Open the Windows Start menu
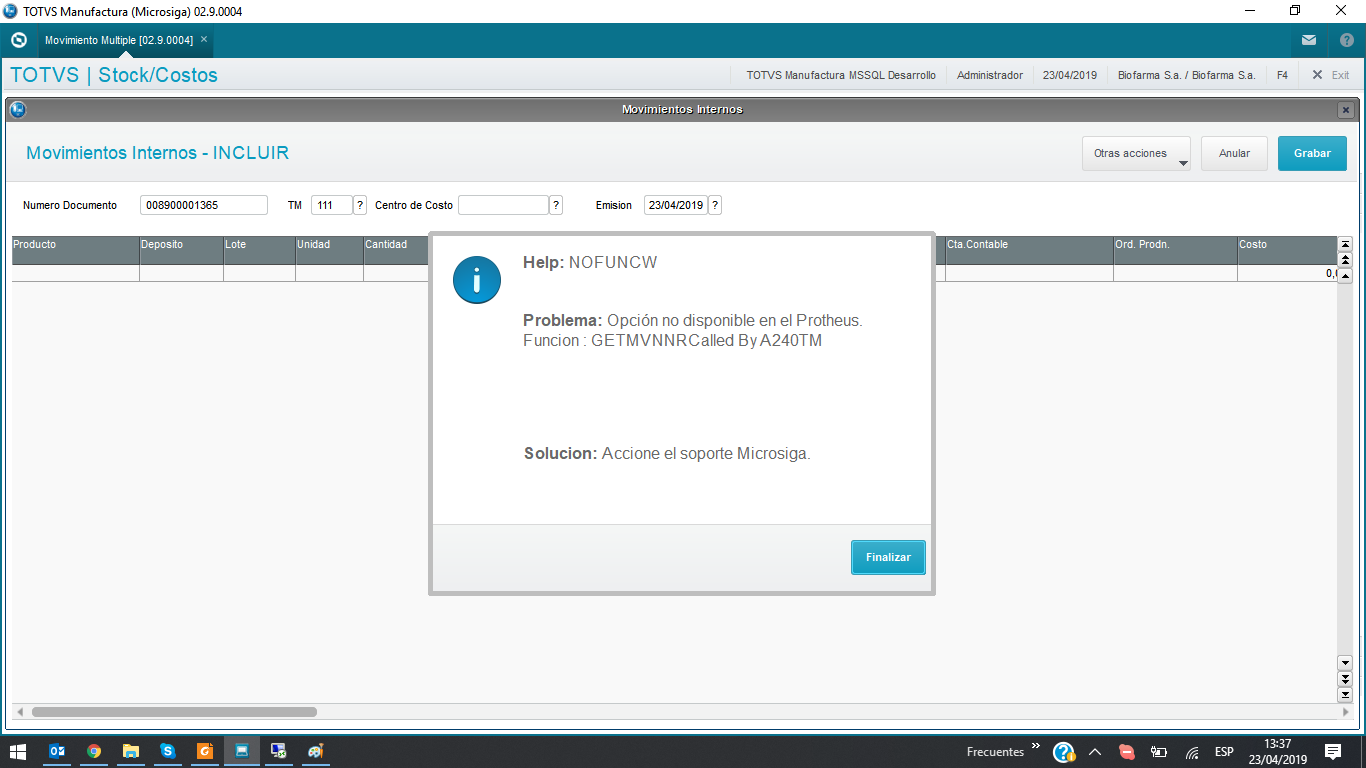This screenshot has width=1366, height=768. click(17, 751)
